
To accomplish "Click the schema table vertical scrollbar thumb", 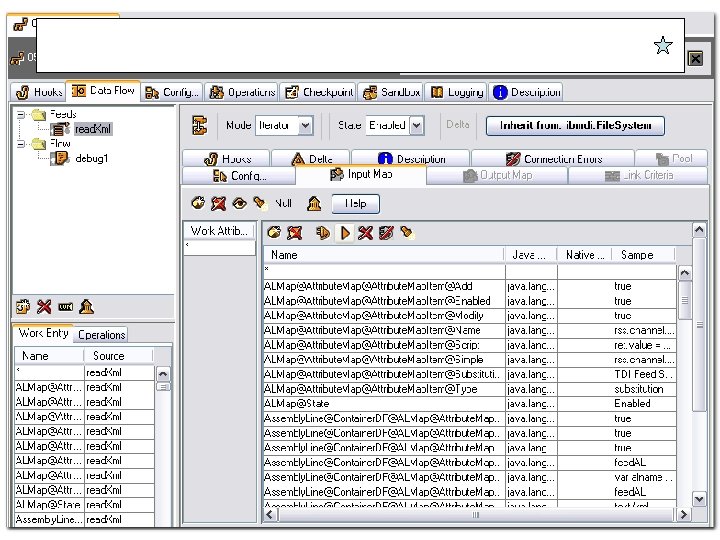I will click(685, 300).
